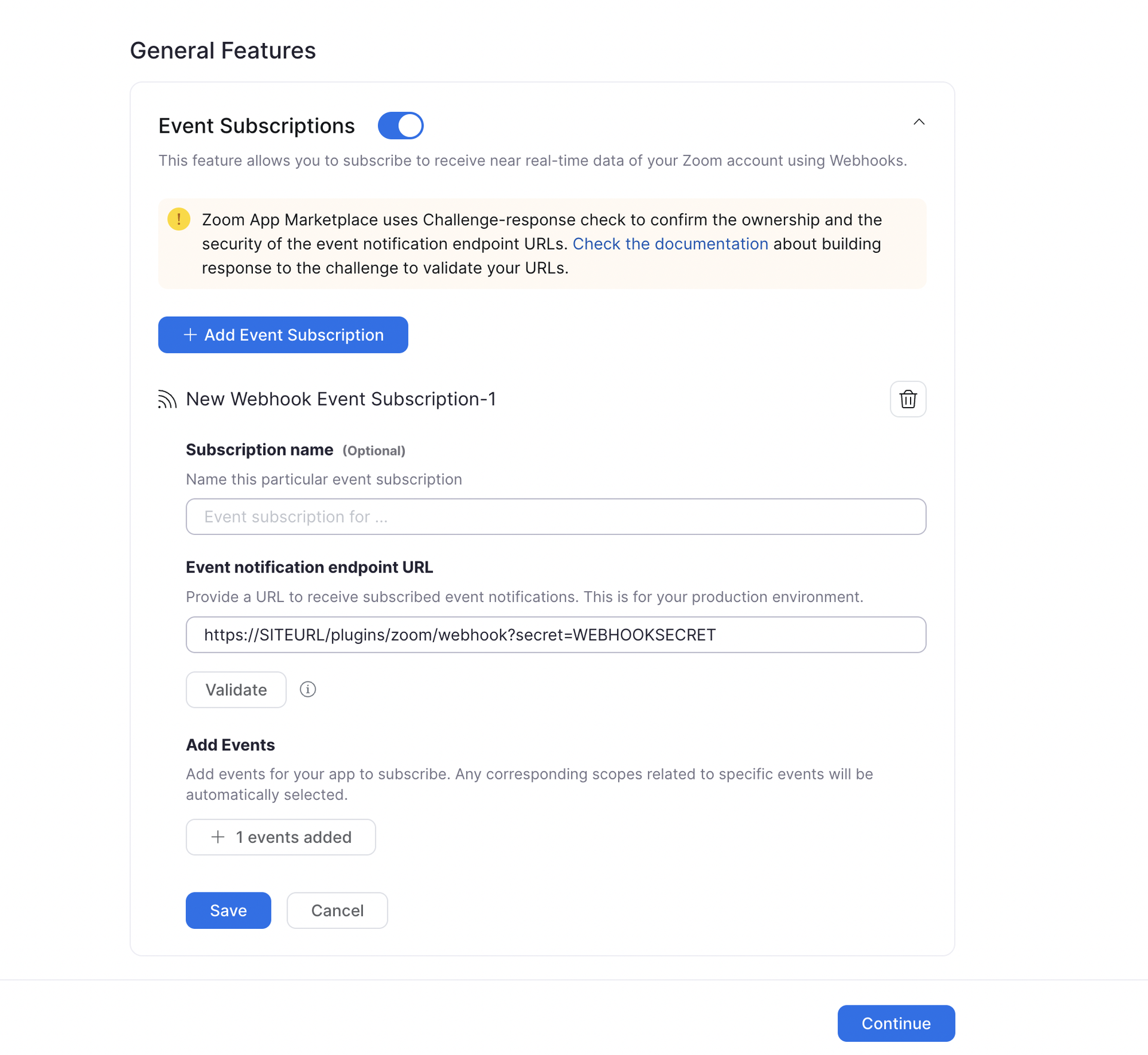Click the Add Events section label

[230, 745]
